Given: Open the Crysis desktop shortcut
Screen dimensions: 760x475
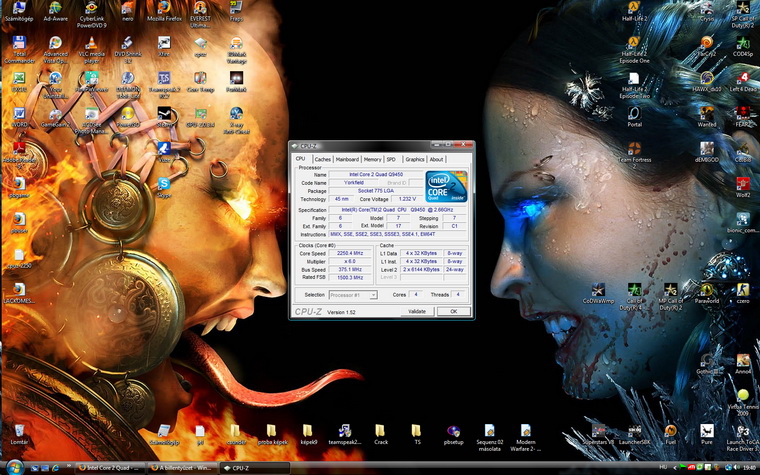Looking at the screenshot, I should pyautogui.click(x=707, y=12).
